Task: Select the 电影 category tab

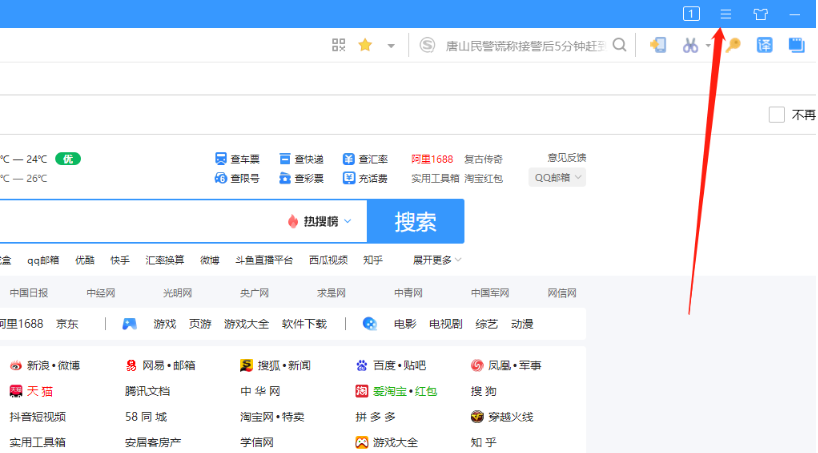Action: pos(404,324)
